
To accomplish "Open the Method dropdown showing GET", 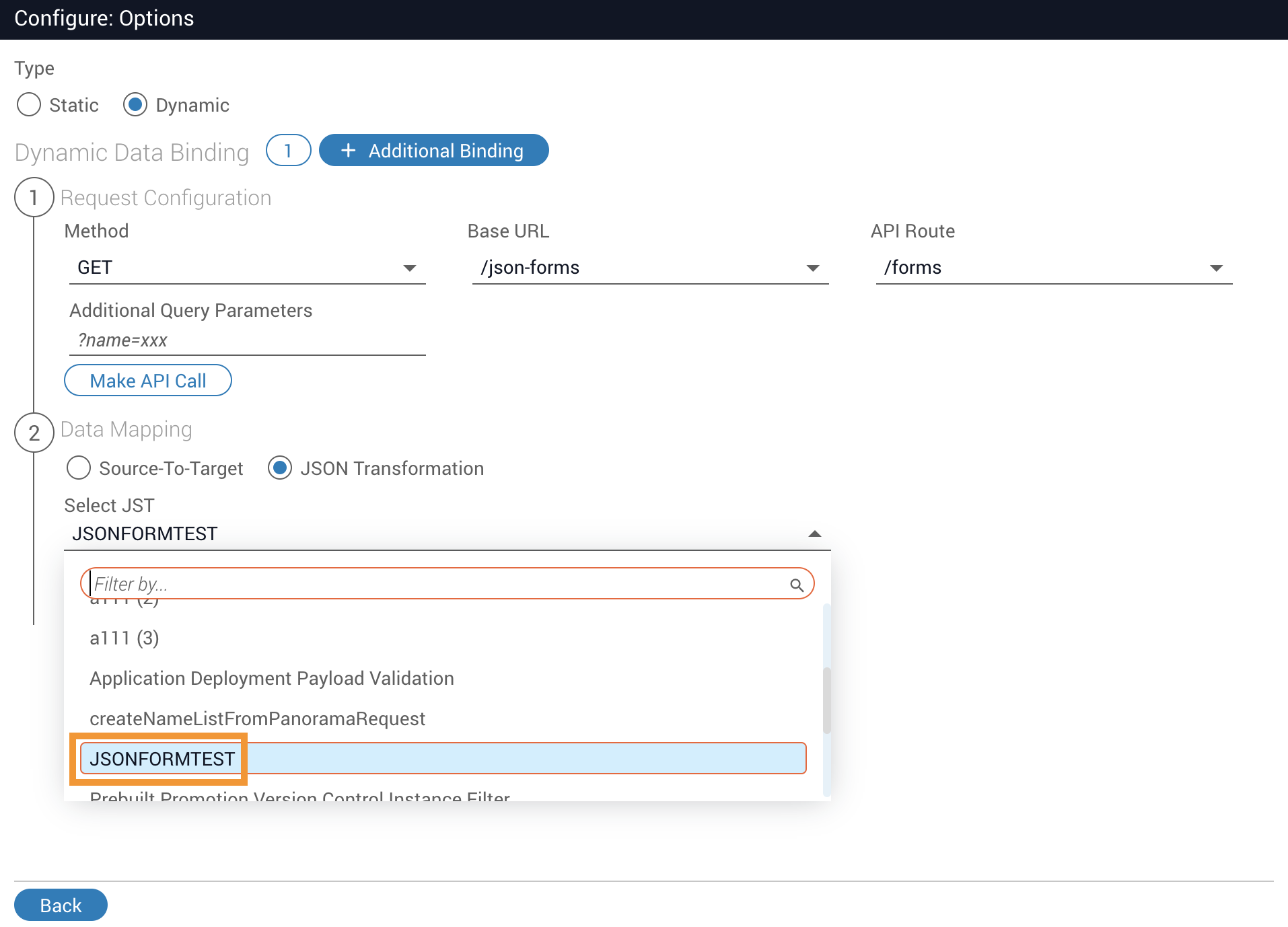I will (246, 268).
